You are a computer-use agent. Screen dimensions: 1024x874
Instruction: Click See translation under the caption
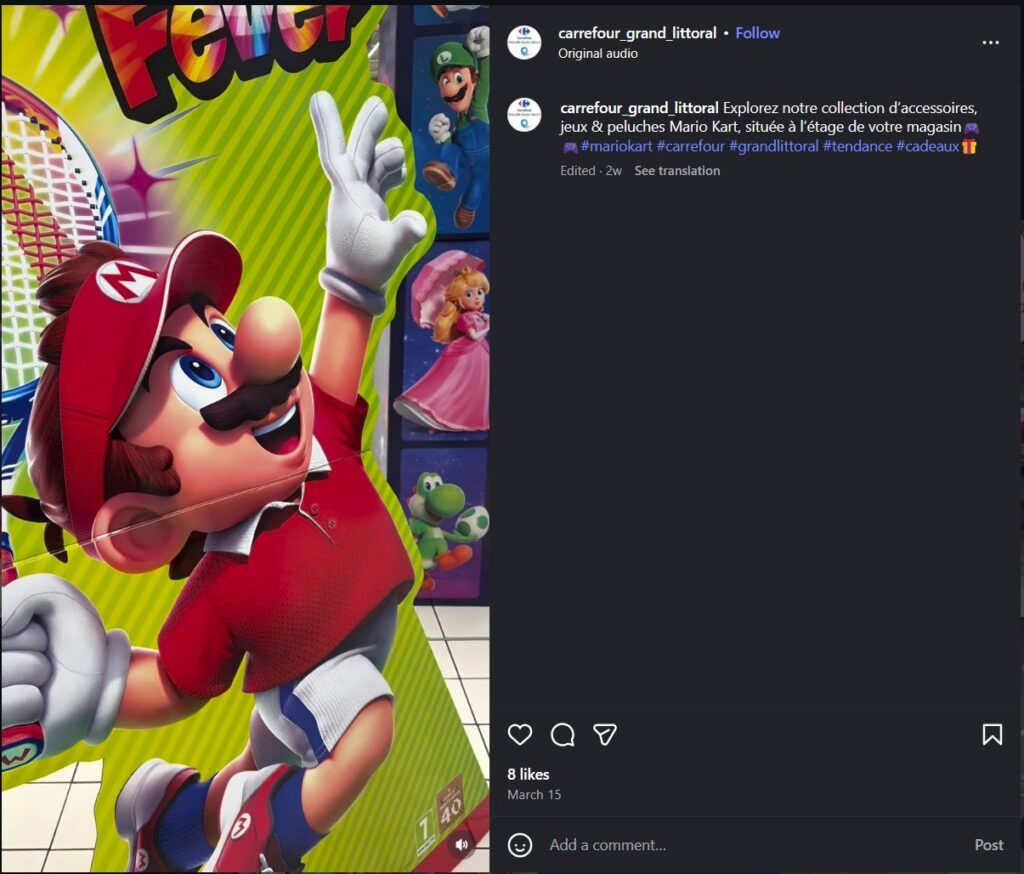coord(677,171)
